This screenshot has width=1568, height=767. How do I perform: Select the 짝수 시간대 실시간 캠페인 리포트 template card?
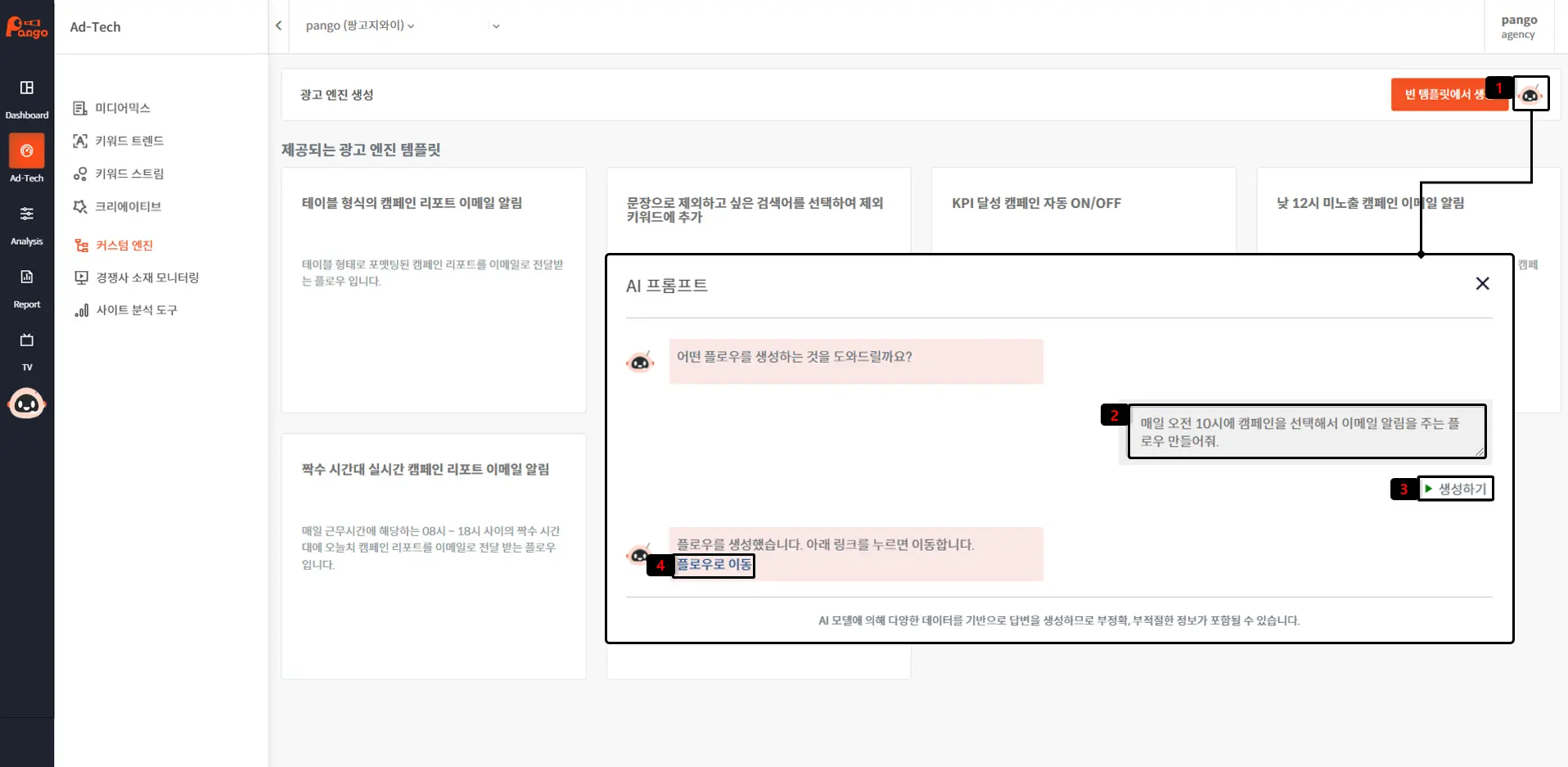click(433, 556)
